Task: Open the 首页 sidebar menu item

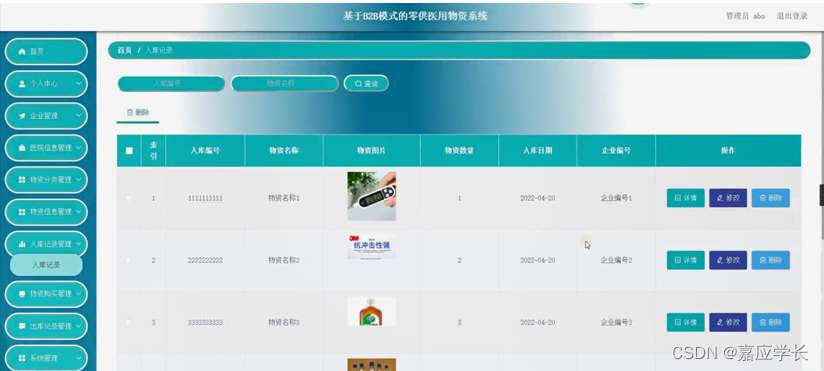Action: click(46, 51)
